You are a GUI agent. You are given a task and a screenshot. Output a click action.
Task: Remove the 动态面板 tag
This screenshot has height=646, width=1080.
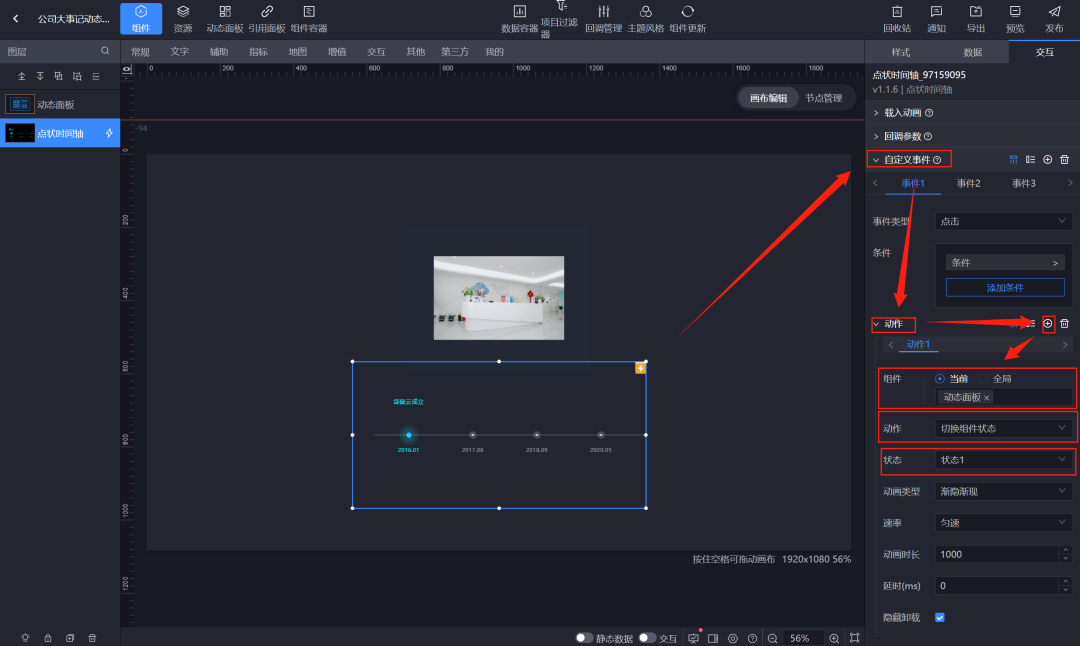click(987, 398)
